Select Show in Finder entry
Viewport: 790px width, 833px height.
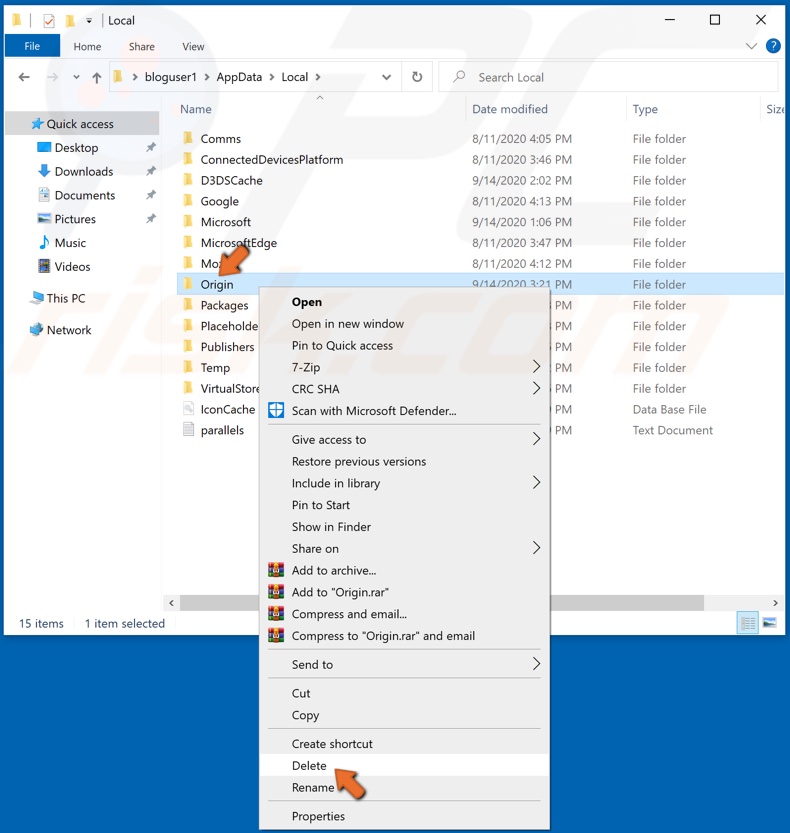[x=404, y=526]
